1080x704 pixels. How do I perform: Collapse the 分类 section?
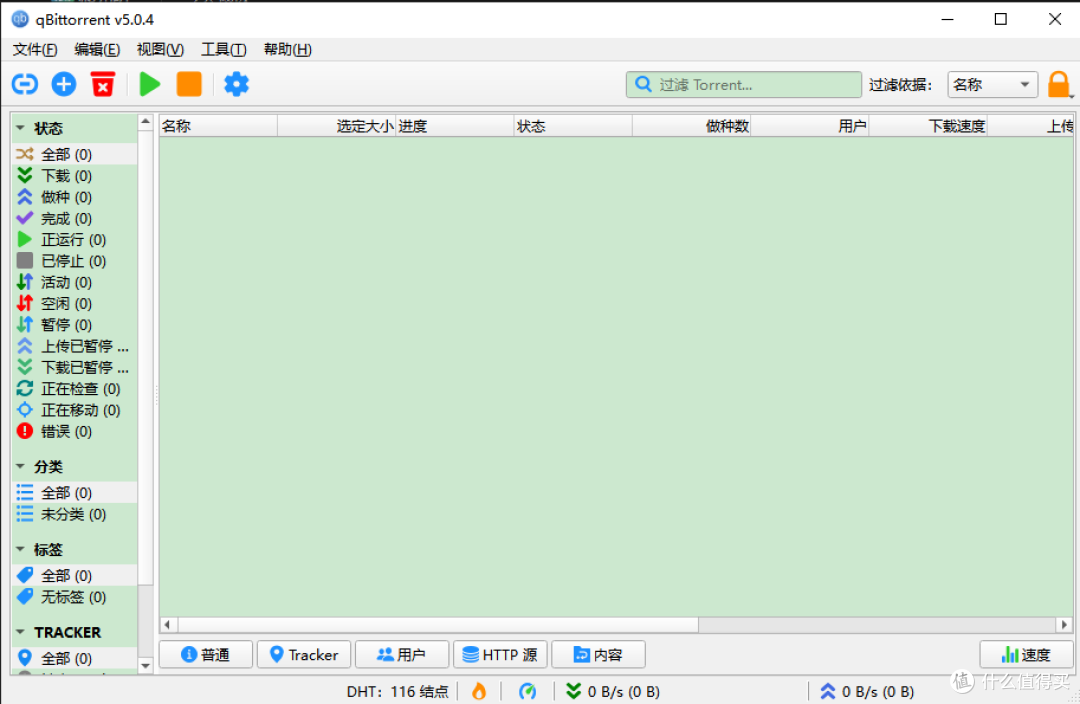click(x=20, y=466)
